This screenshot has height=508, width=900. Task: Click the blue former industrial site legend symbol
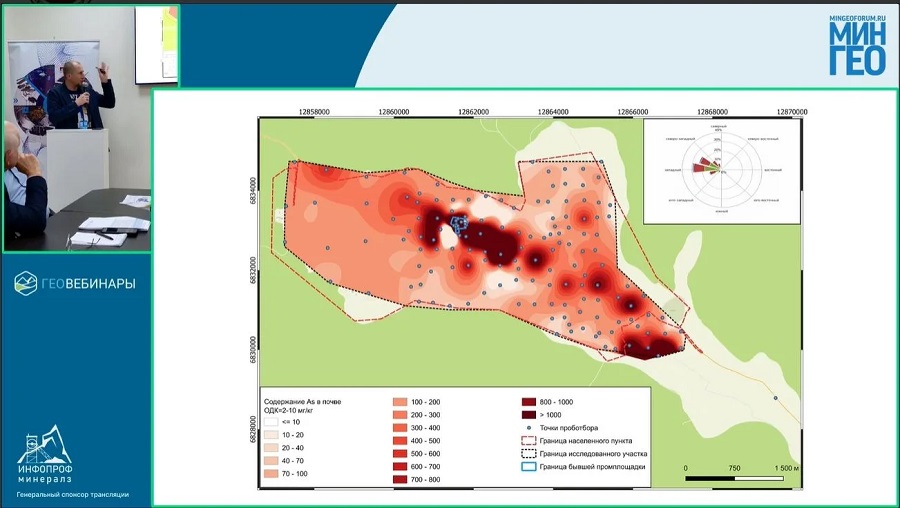point(529,467)
